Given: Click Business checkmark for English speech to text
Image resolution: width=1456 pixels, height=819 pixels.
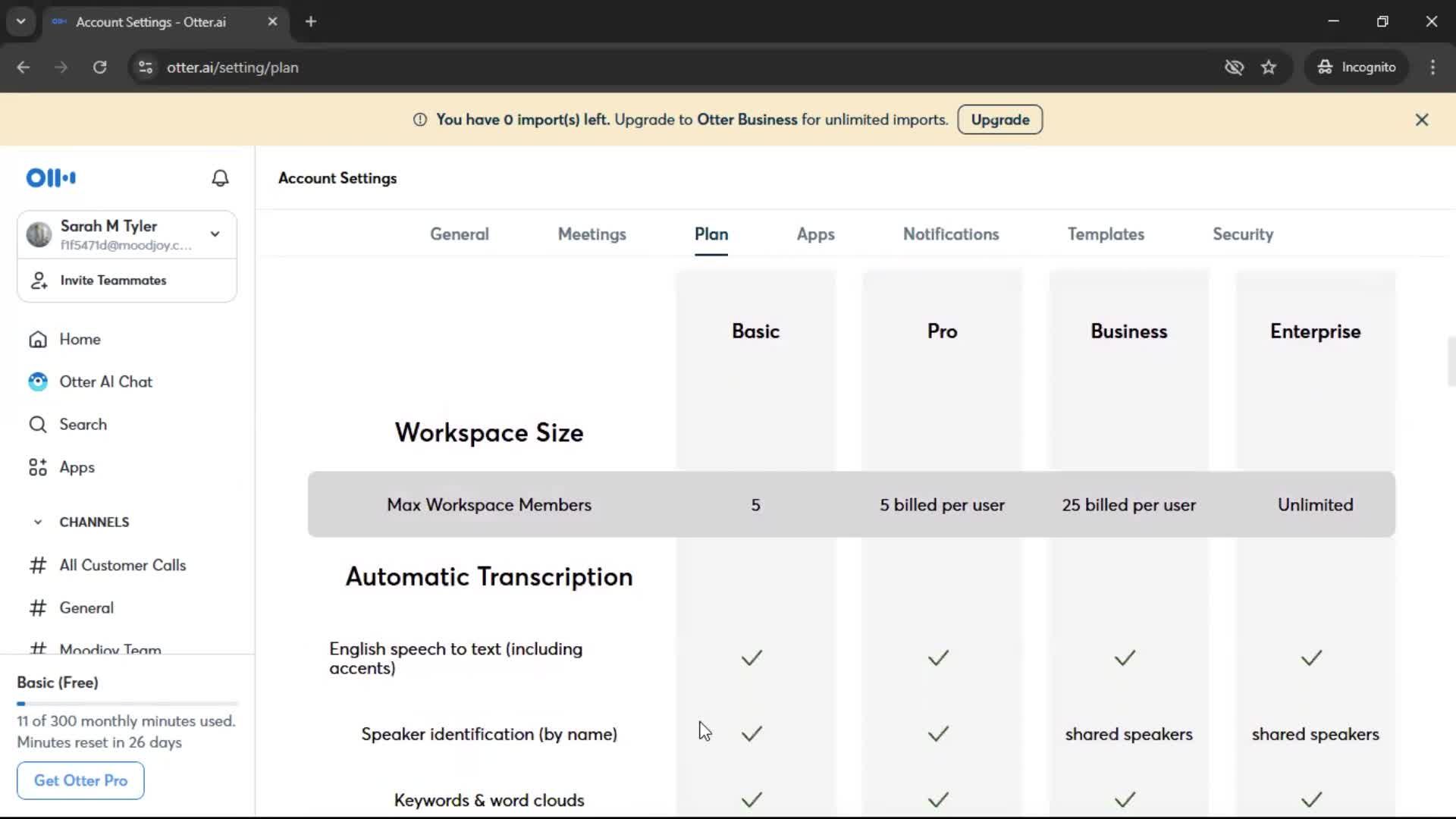Looking at the screenshot, I should pyautogui.click(x=1125, y=658).
